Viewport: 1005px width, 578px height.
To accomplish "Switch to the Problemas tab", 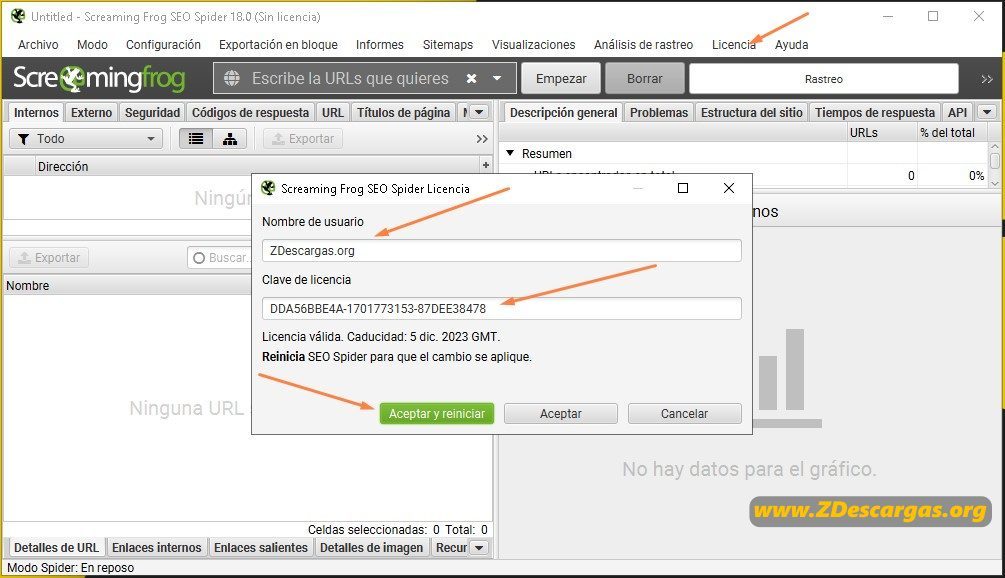I will [659, 113].
